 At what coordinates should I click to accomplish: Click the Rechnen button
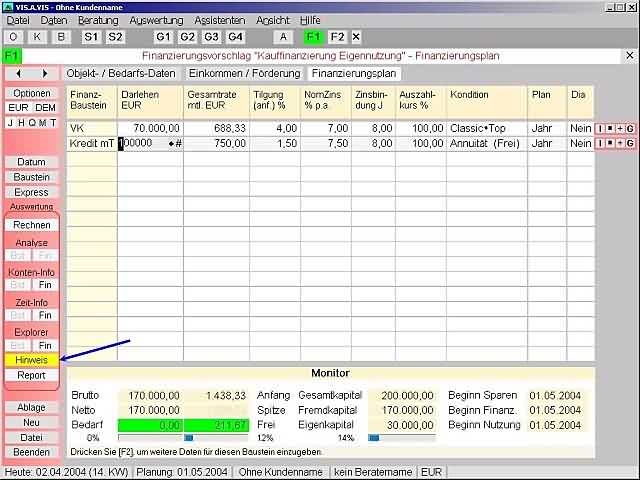(x=32, y=225)
